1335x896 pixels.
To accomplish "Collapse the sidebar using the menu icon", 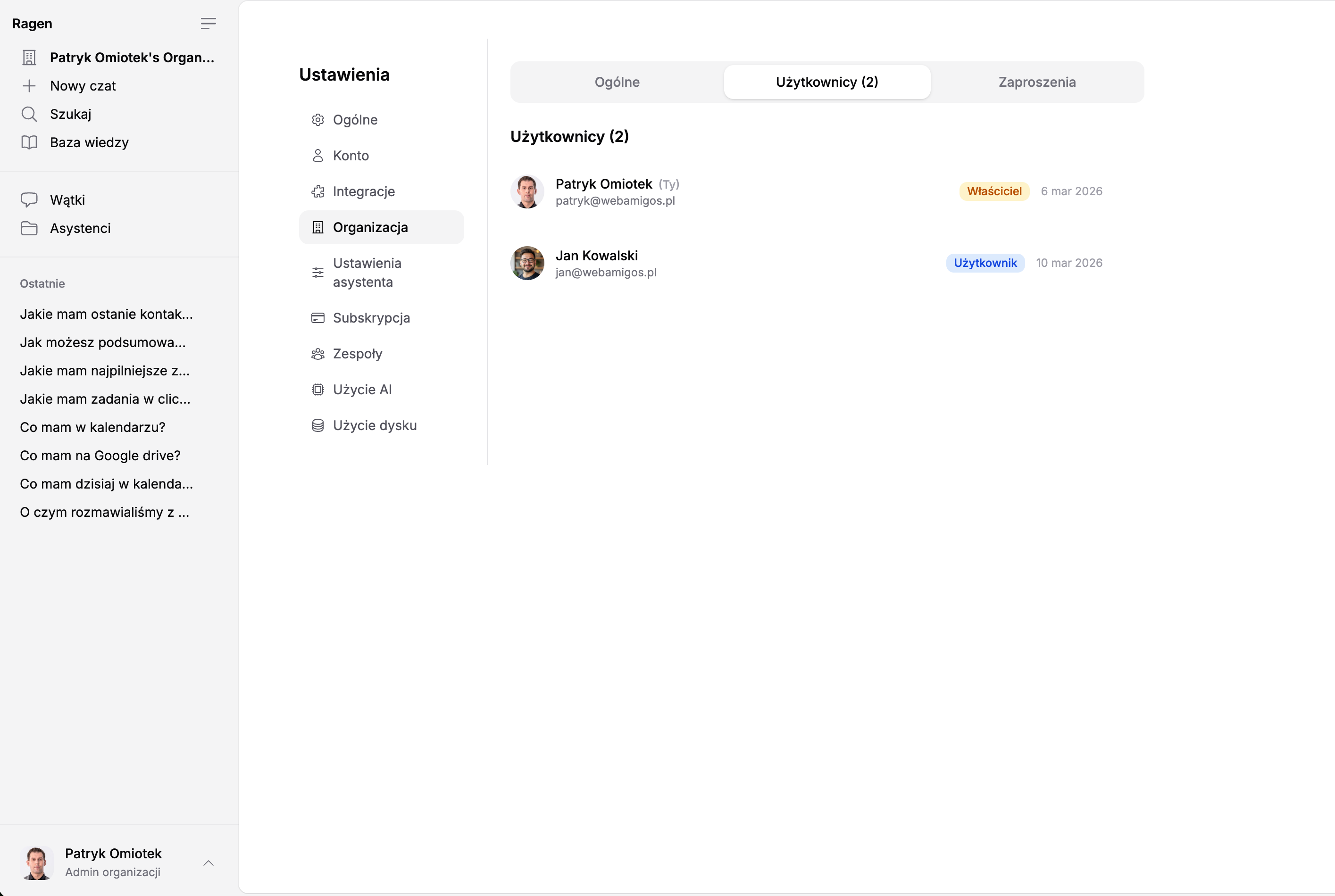I will click(x=208, y=24).
